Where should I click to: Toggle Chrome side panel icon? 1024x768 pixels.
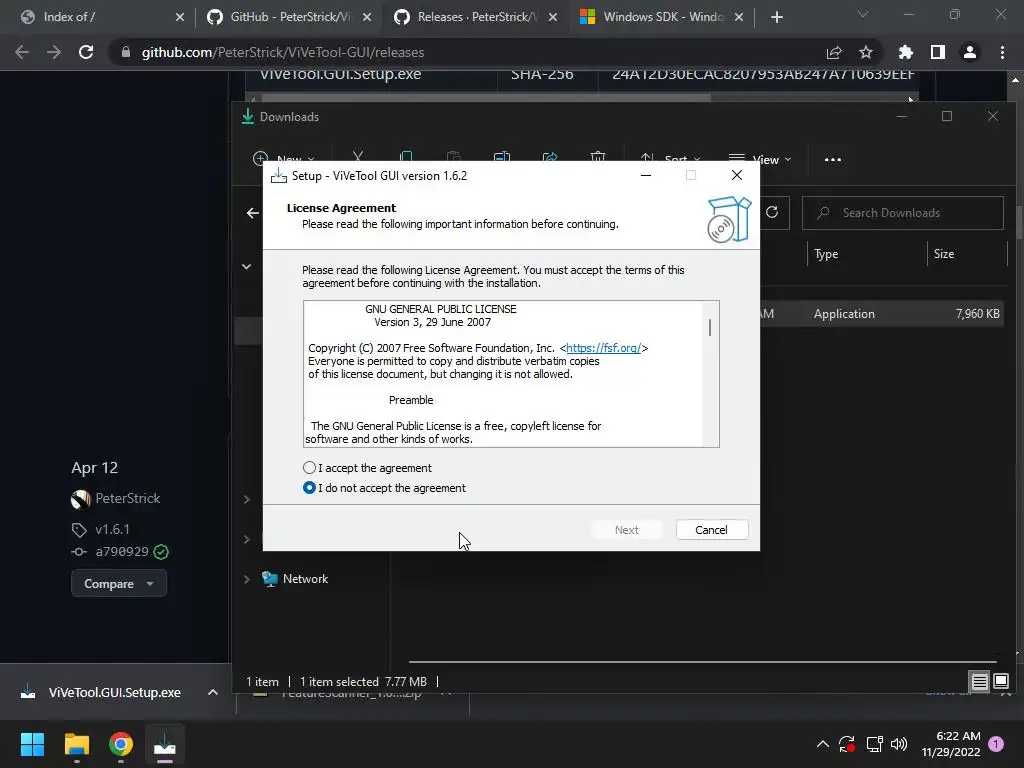(x=938, y=52)
